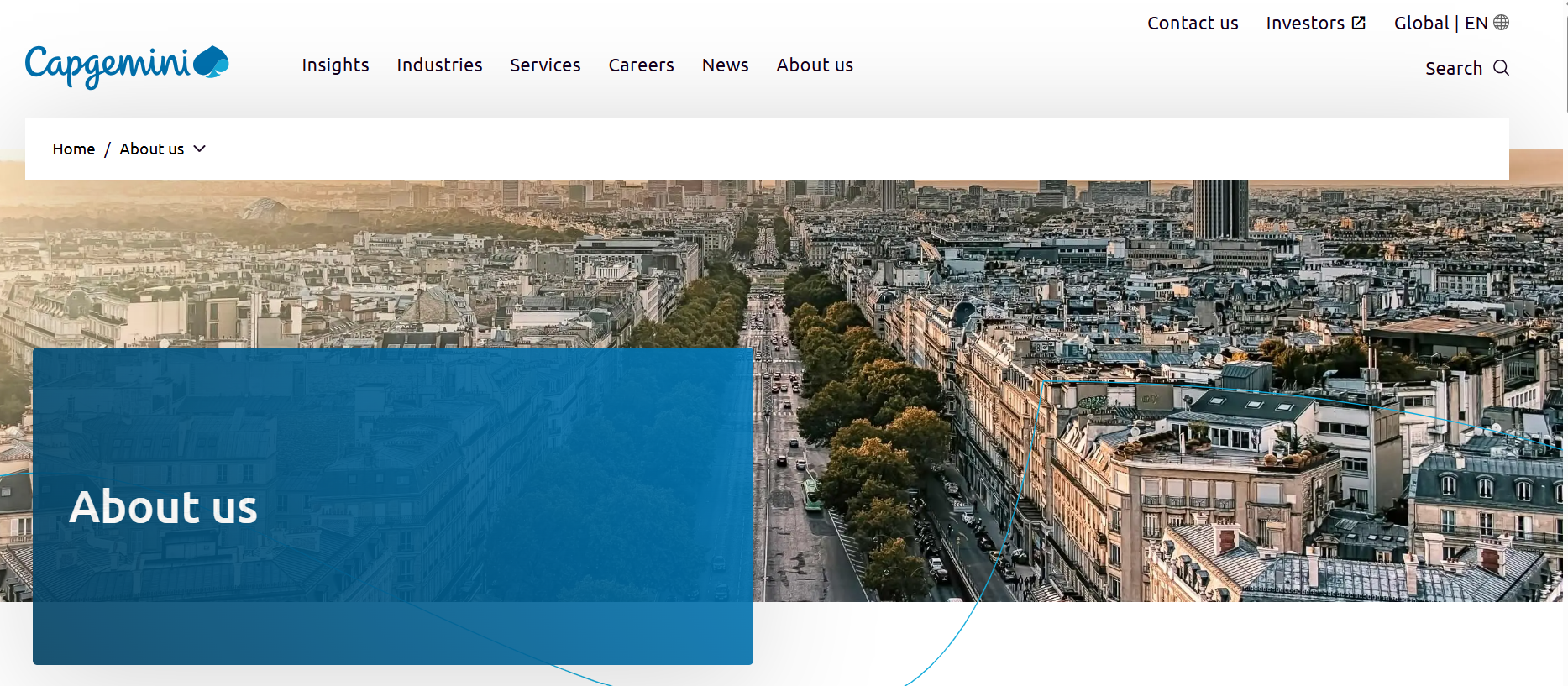Open the Contact us link

(x=1193, y=23)
